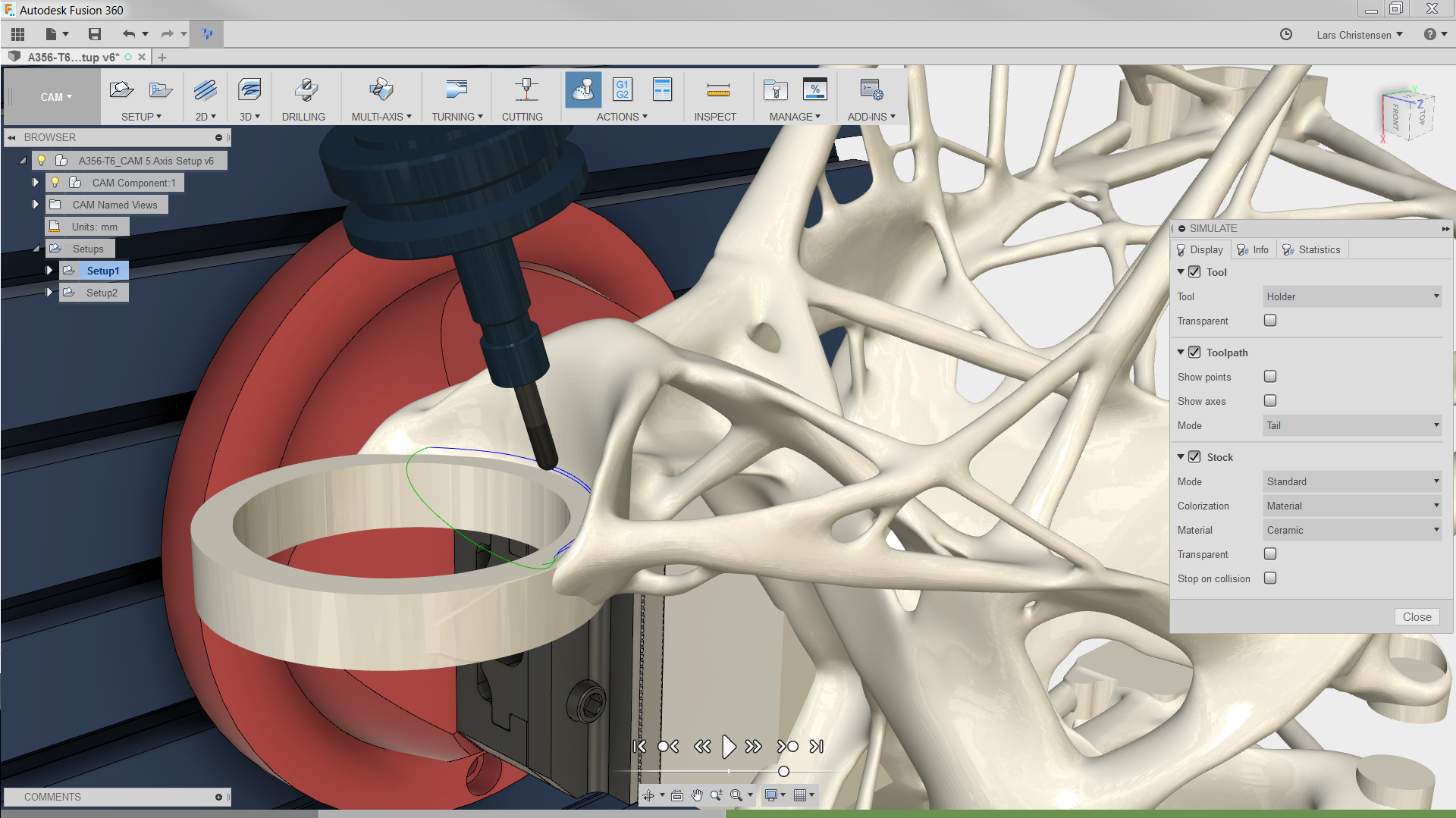Open the Scripts and Add-Ins icon
This screenshot has height=818, width=1456.
click(x=871, y=89)
